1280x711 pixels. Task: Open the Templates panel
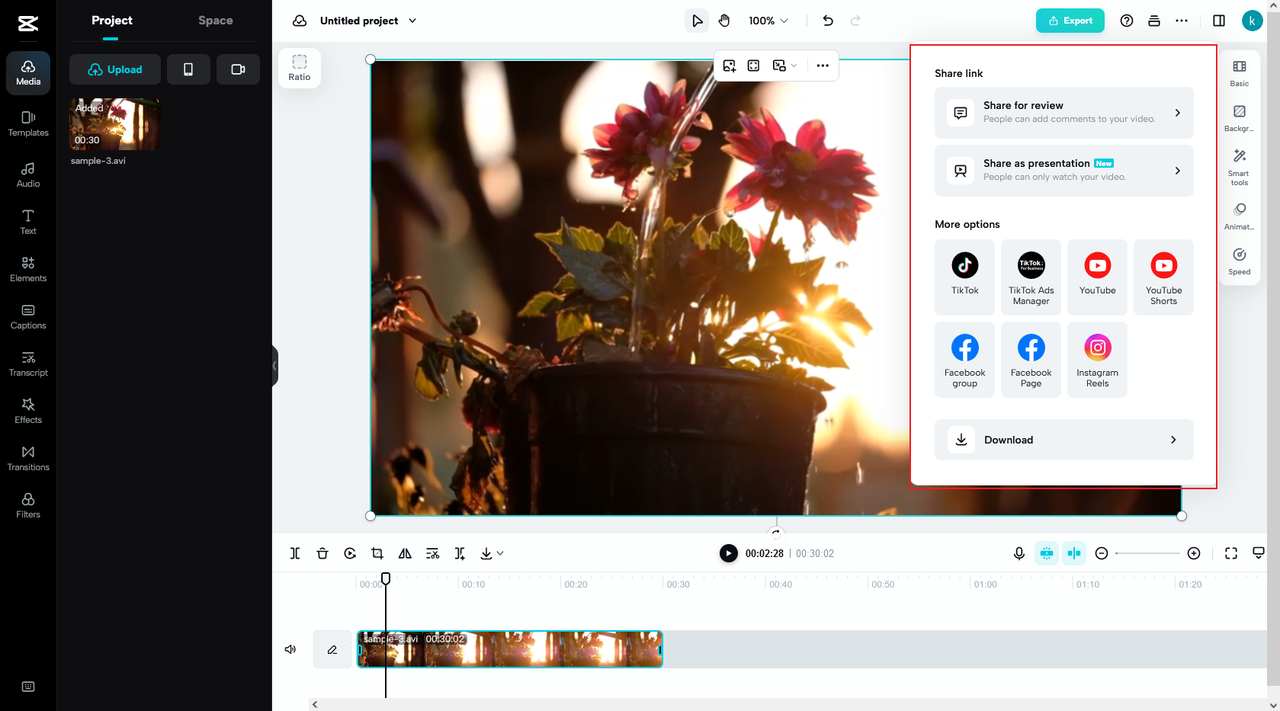(x=28, y=123)
